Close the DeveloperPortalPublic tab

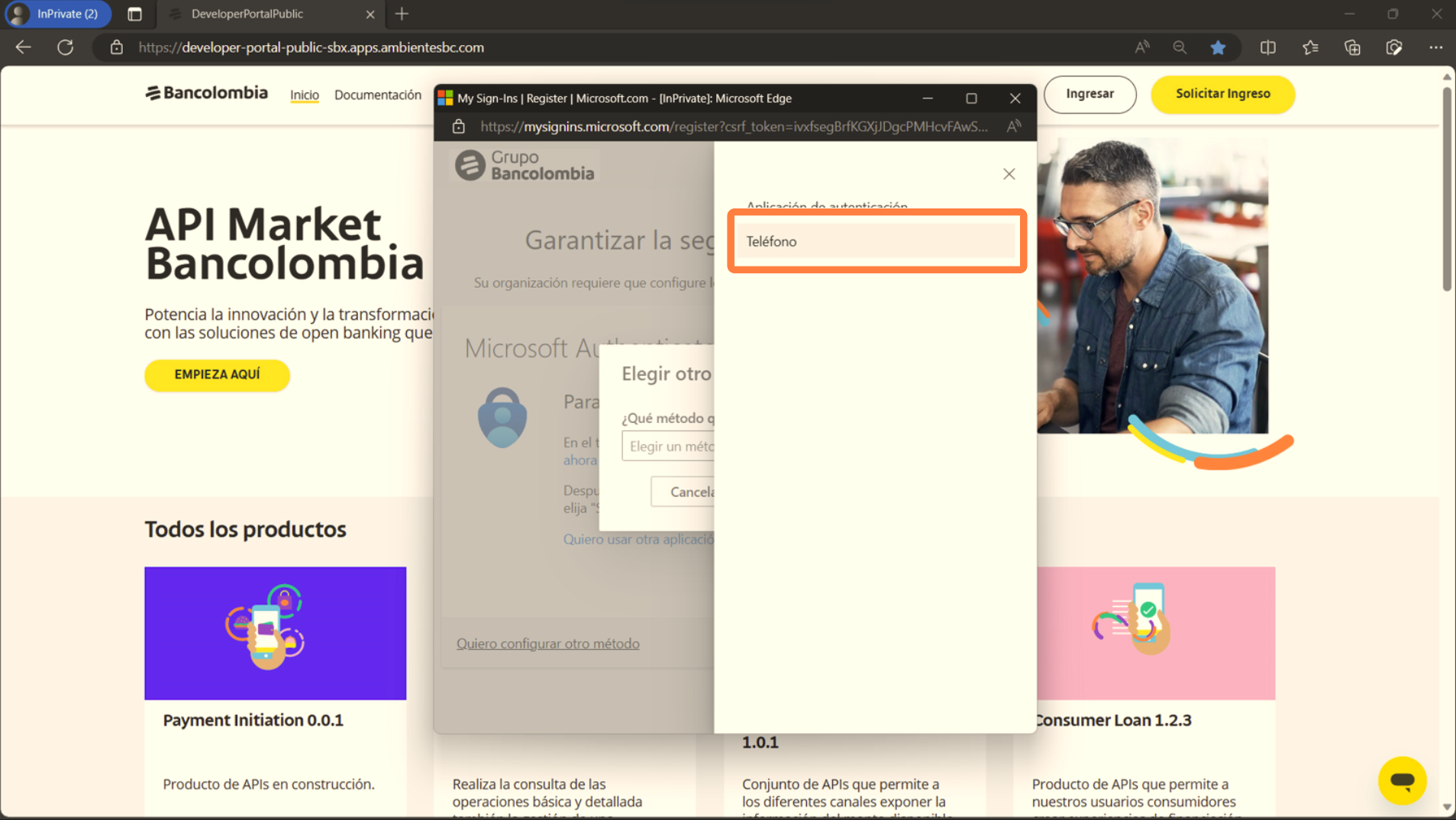(x=370, y=14)
